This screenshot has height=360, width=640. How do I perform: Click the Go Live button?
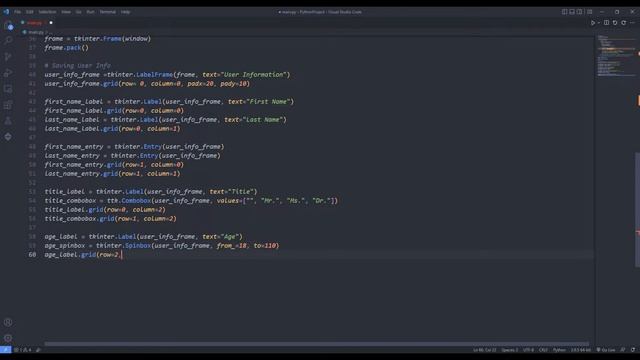pos(606,350)
